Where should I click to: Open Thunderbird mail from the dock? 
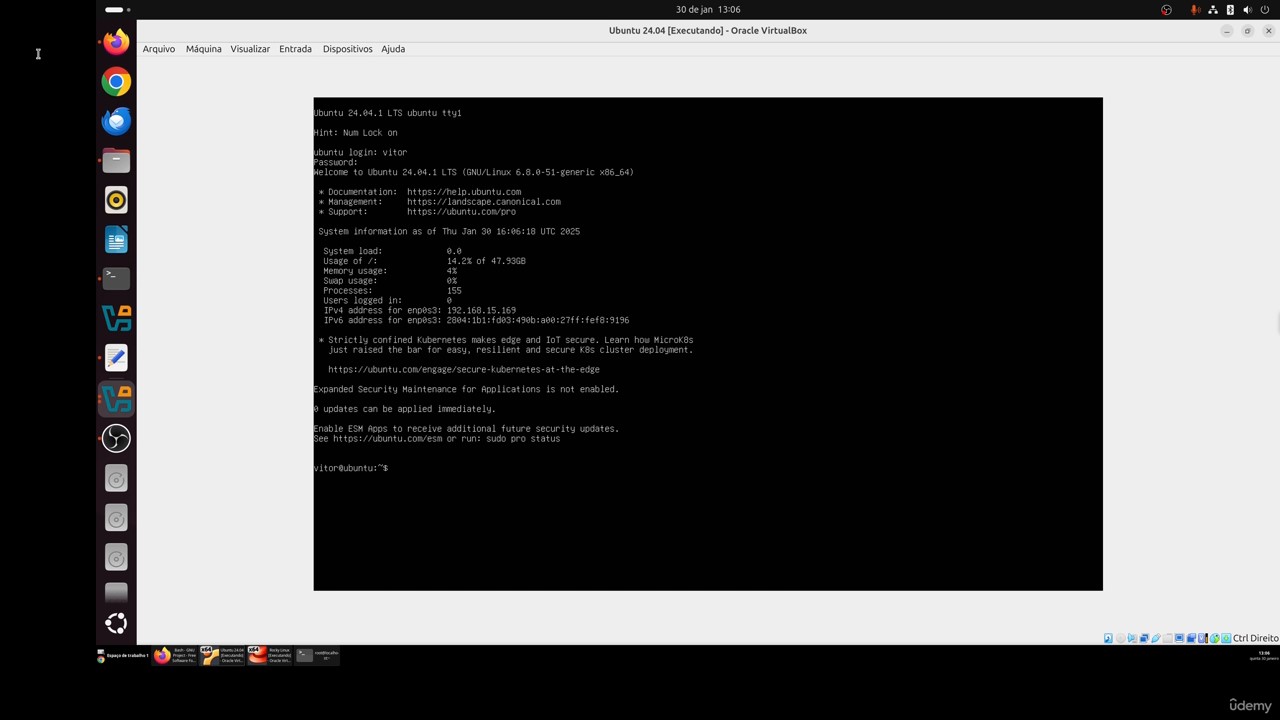click(x=116, y=121)
